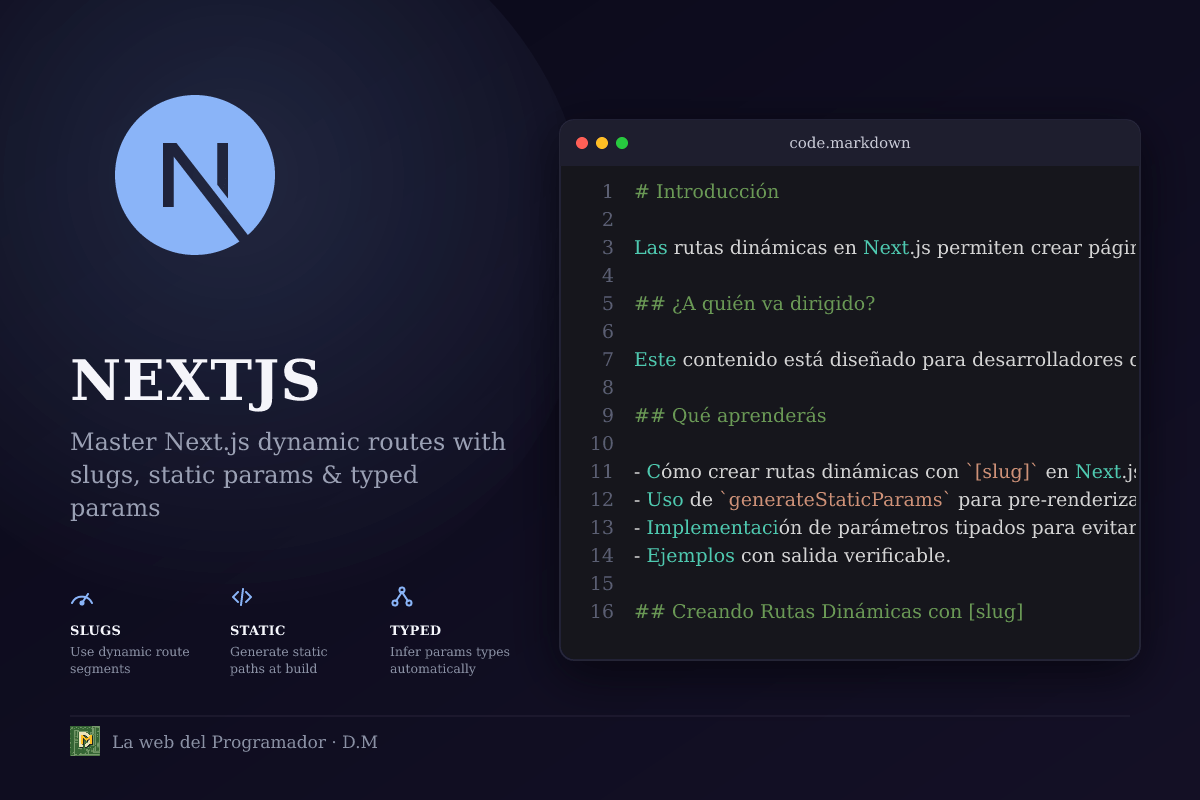This screenshot has width=1200, height=800.
Task: Click the TYPED feature label
Action: 416,630
